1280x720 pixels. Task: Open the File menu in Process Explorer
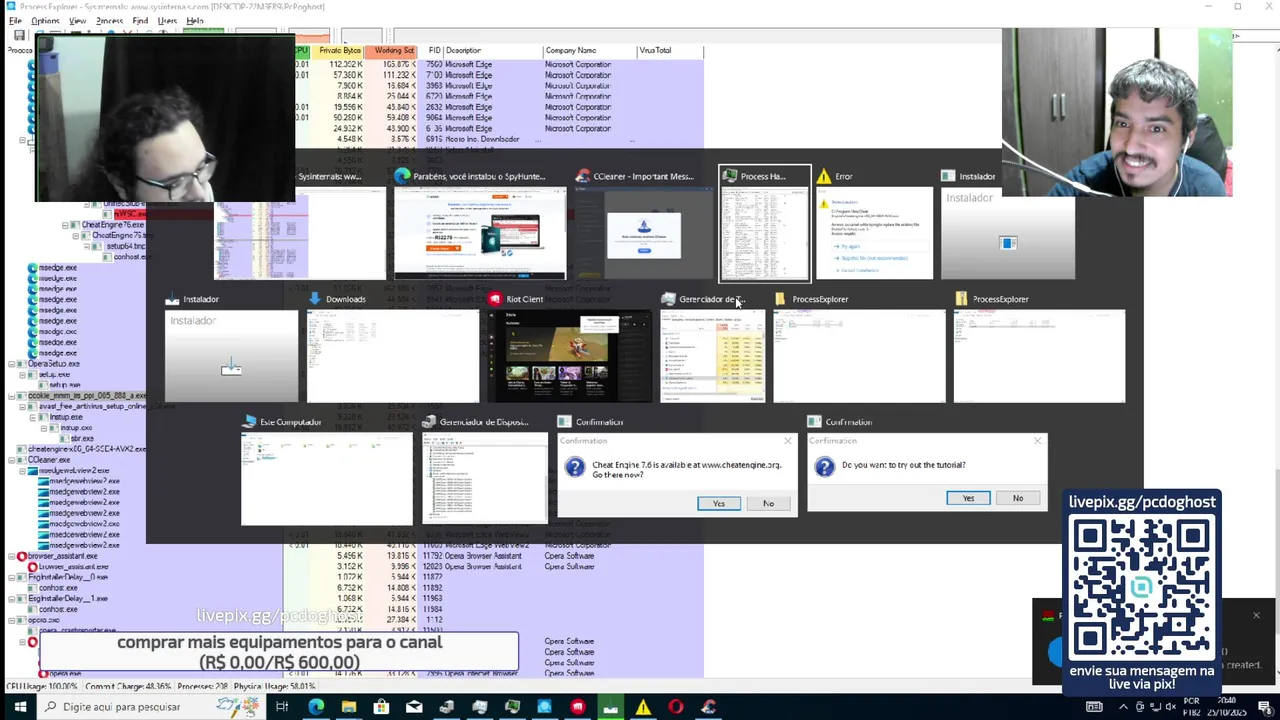tap(15, 20)
